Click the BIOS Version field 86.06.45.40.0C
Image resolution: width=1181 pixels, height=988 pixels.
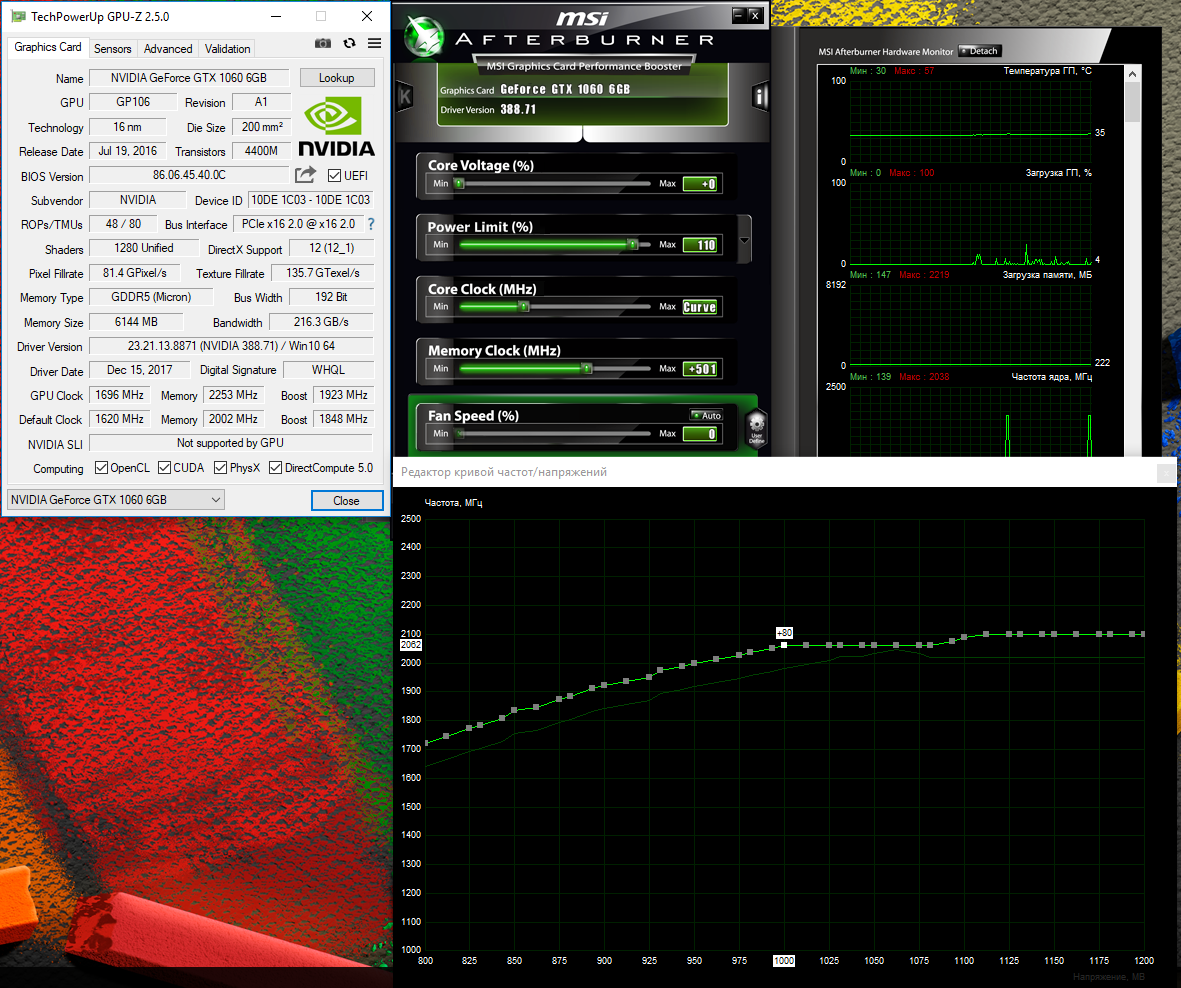189,175
